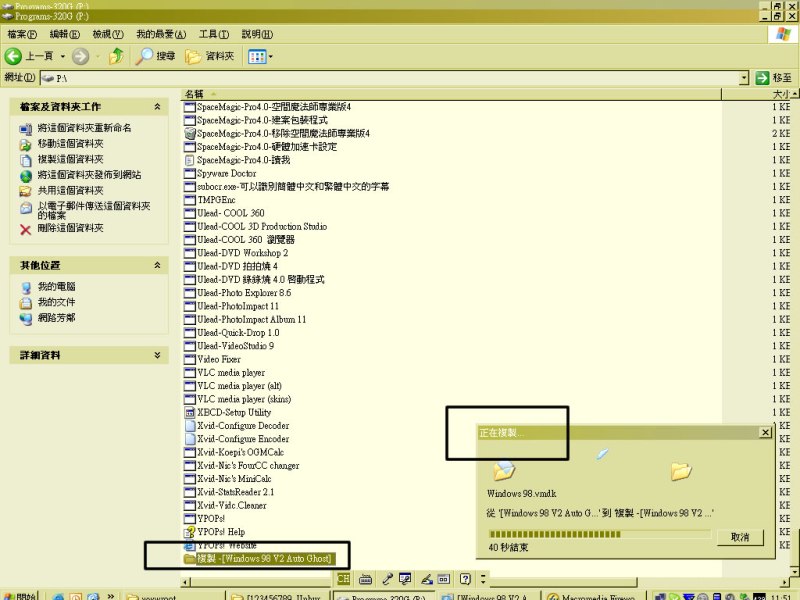Select the Xvid-StatsReader 2.1 entry
This screenshot has height=600, width=800.
coord(236,492)
